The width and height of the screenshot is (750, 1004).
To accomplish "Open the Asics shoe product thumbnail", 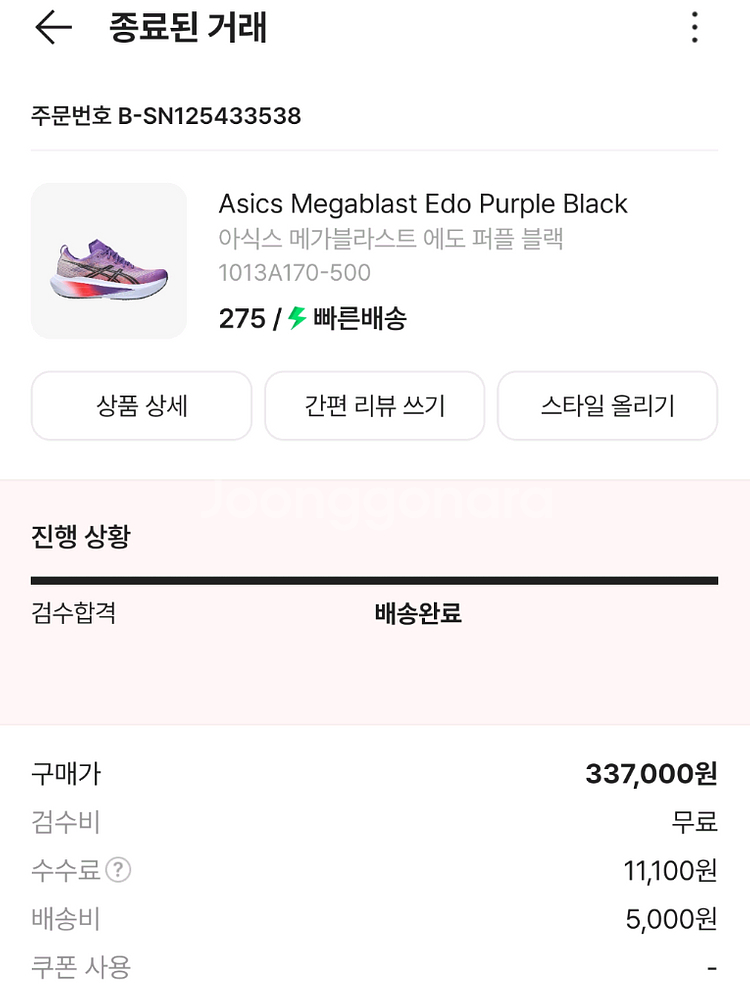I will click(x=109, y=261).
